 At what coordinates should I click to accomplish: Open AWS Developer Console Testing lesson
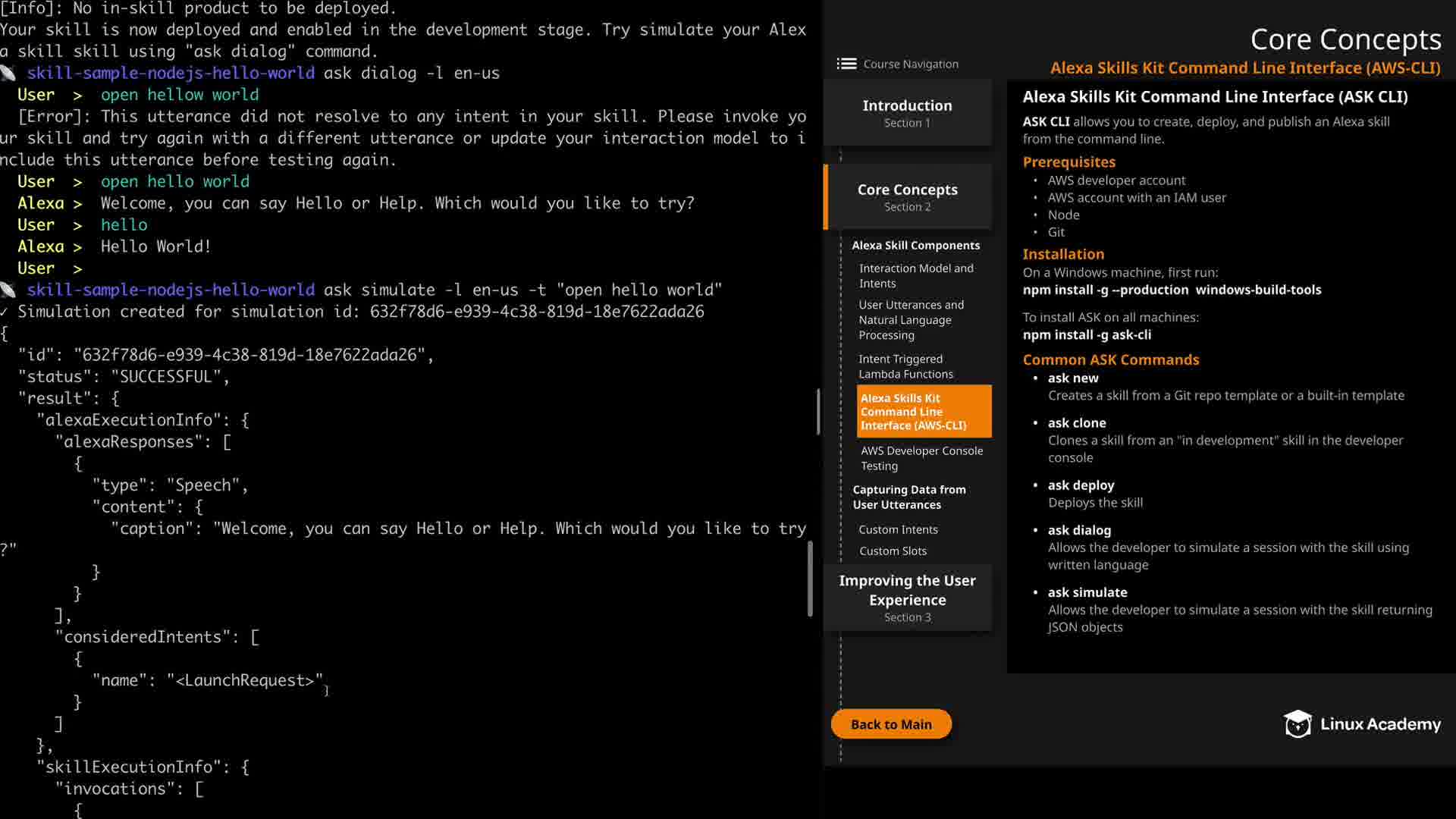click(x=921, y=458)
